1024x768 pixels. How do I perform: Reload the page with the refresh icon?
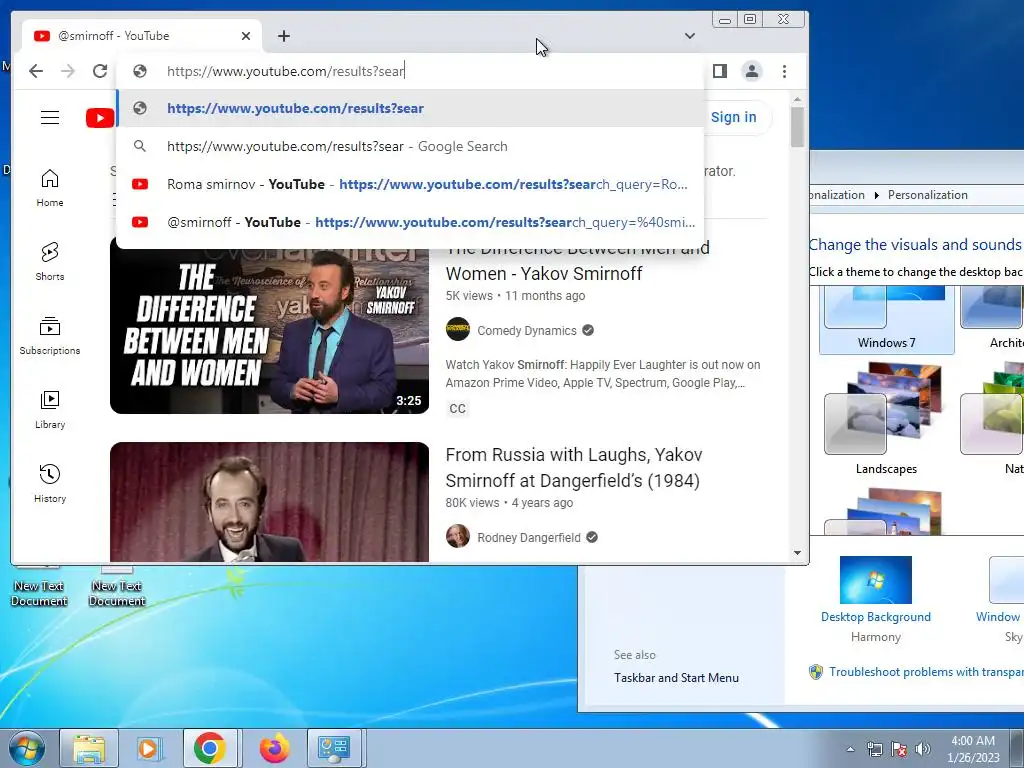pos(100,71)
